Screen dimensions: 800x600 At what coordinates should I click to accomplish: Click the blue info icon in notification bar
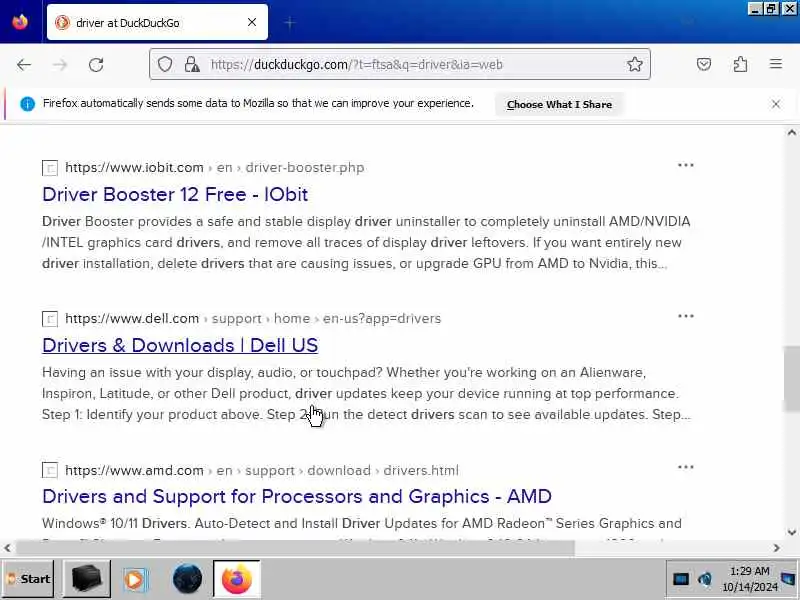tap(28, 104)
